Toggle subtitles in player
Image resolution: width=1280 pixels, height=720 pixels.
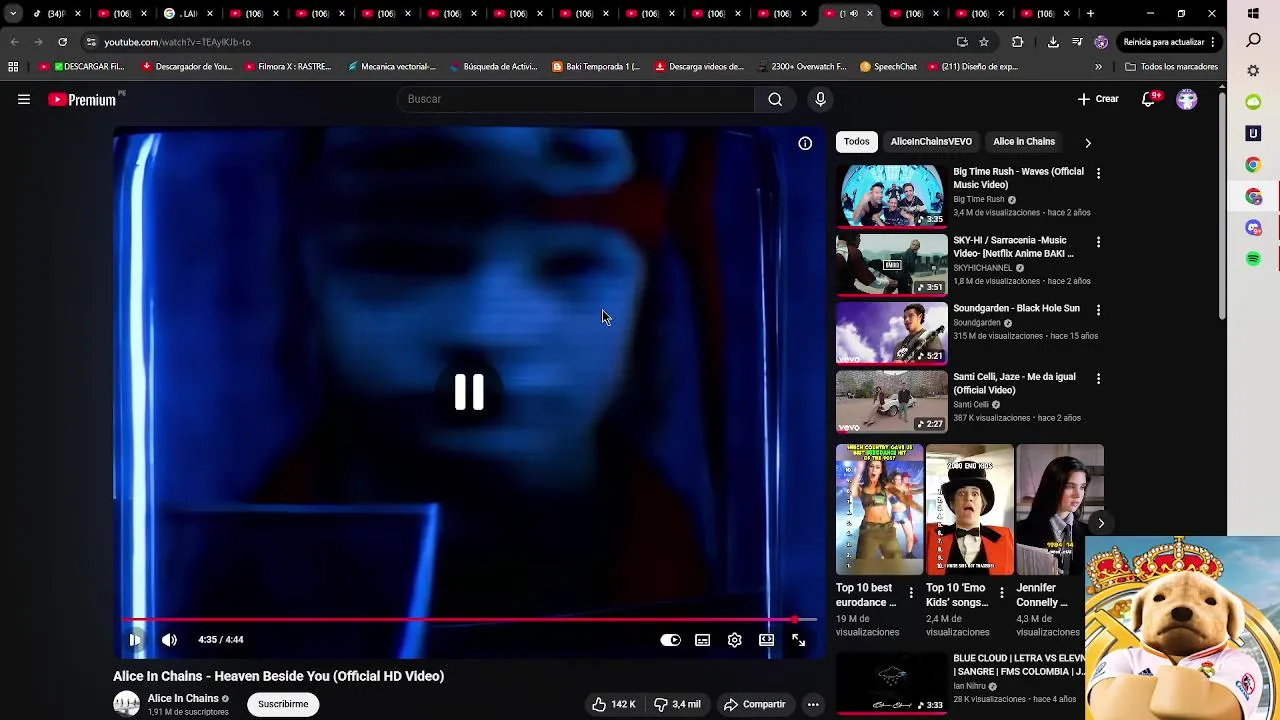(703, 640)
